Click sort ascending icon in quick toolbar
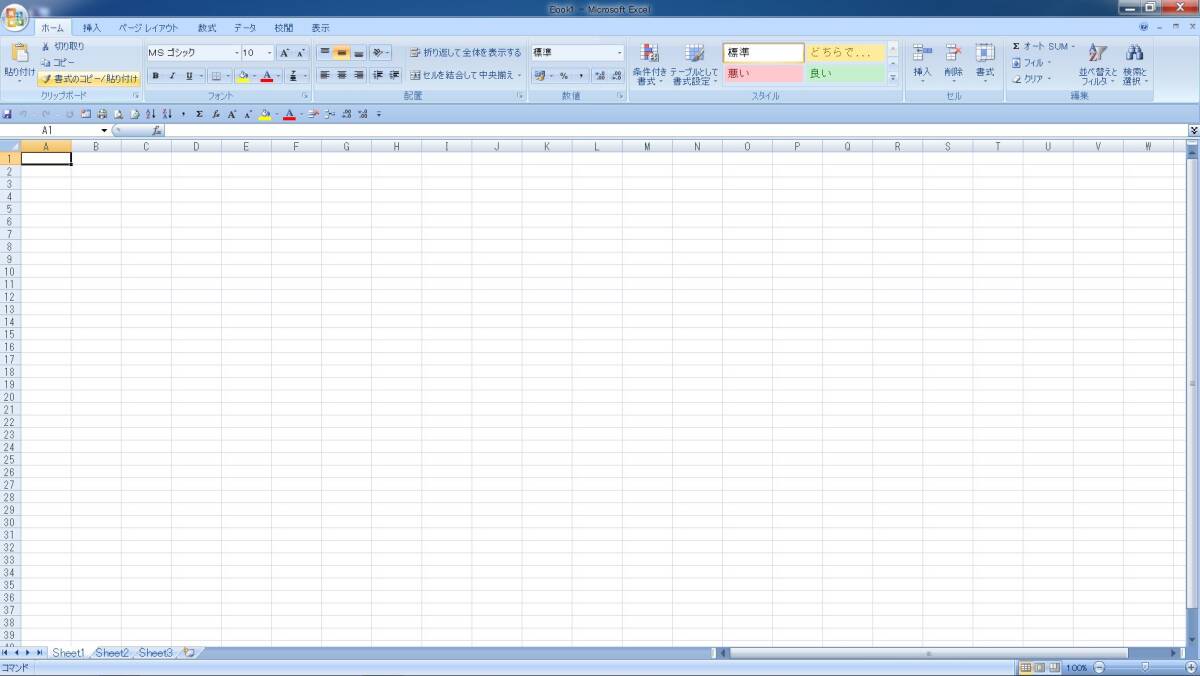The image size is (1200, 676). (152, 114)
